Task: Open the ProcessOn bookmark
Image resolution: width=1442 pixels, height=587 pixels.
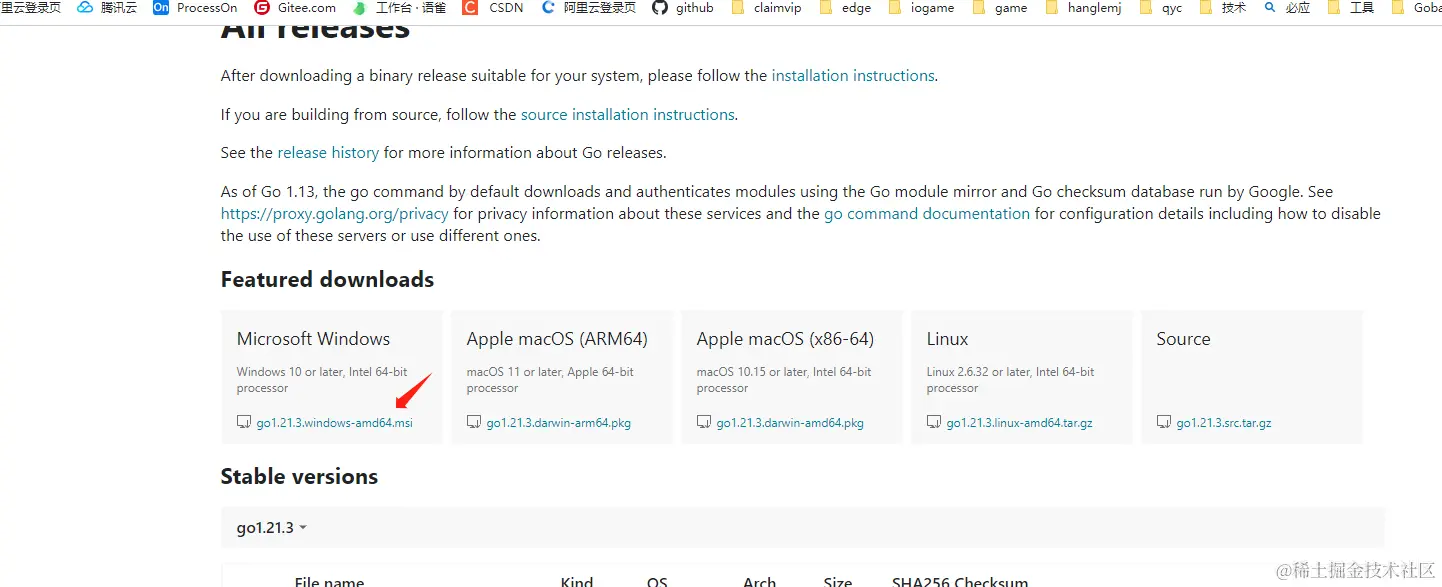Action: click(195, 8)
